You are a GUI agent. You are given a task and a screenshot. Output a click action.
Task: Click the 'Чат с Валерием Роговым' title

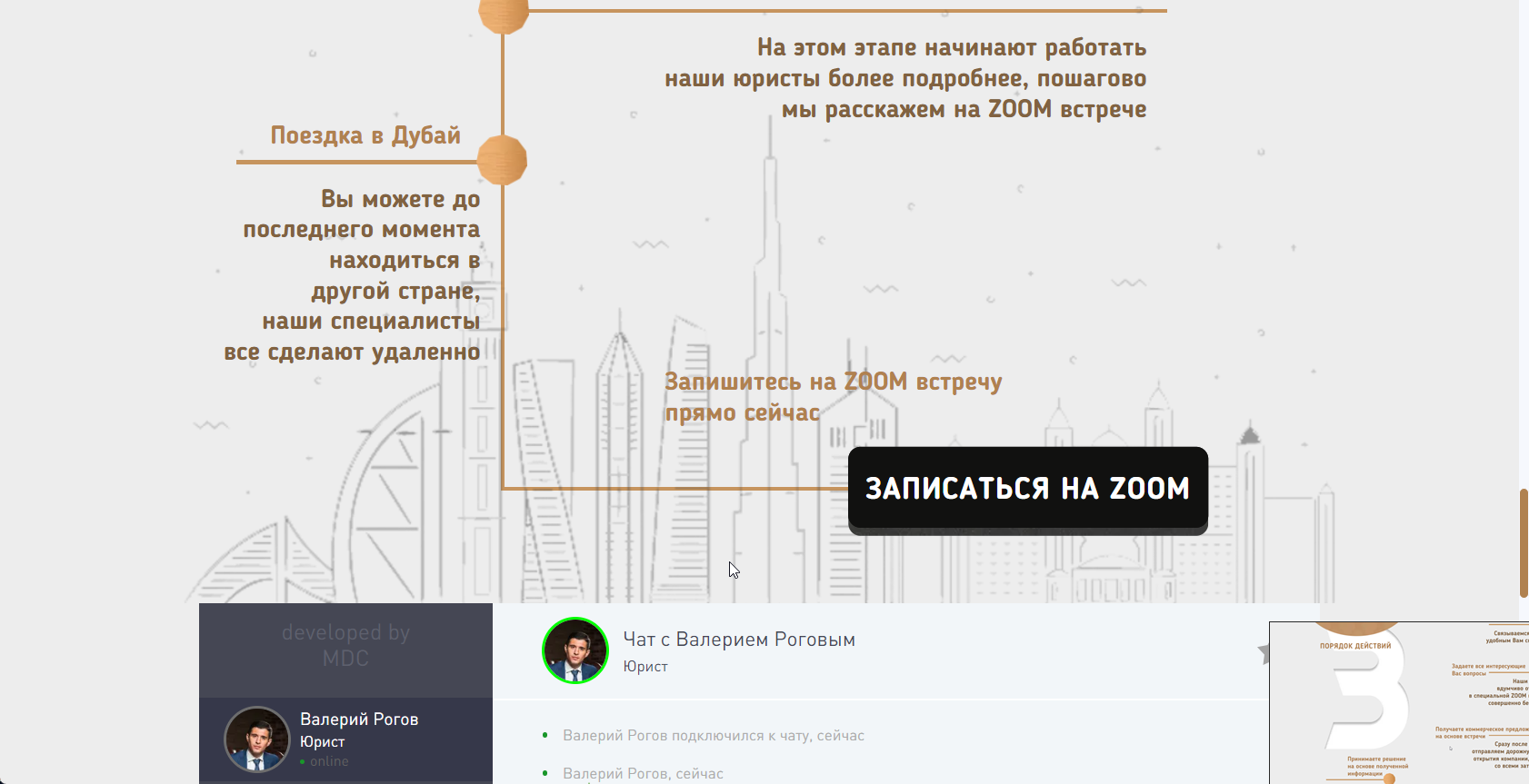(739, 640)
